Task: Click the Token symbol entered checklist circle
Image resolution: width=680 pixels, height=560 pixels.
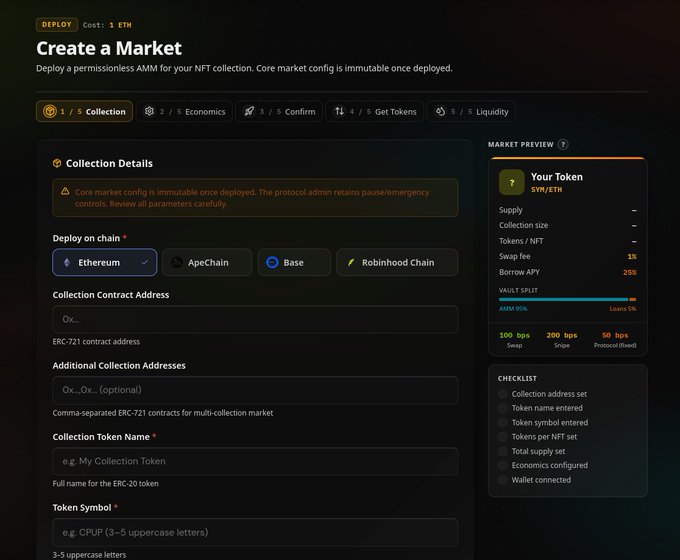Action: [503, 422]
